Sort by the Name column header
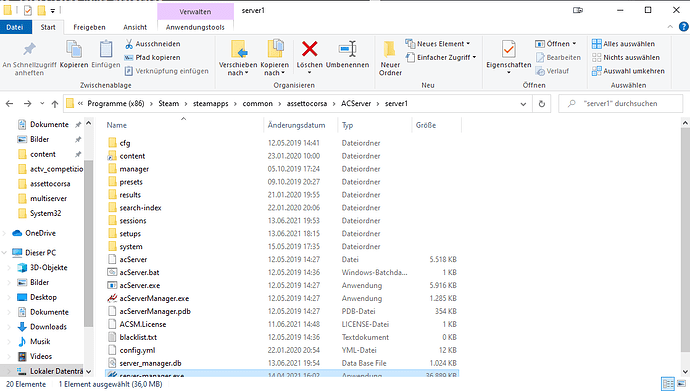Viewport: 690px width, 391px height. point(116,125)
